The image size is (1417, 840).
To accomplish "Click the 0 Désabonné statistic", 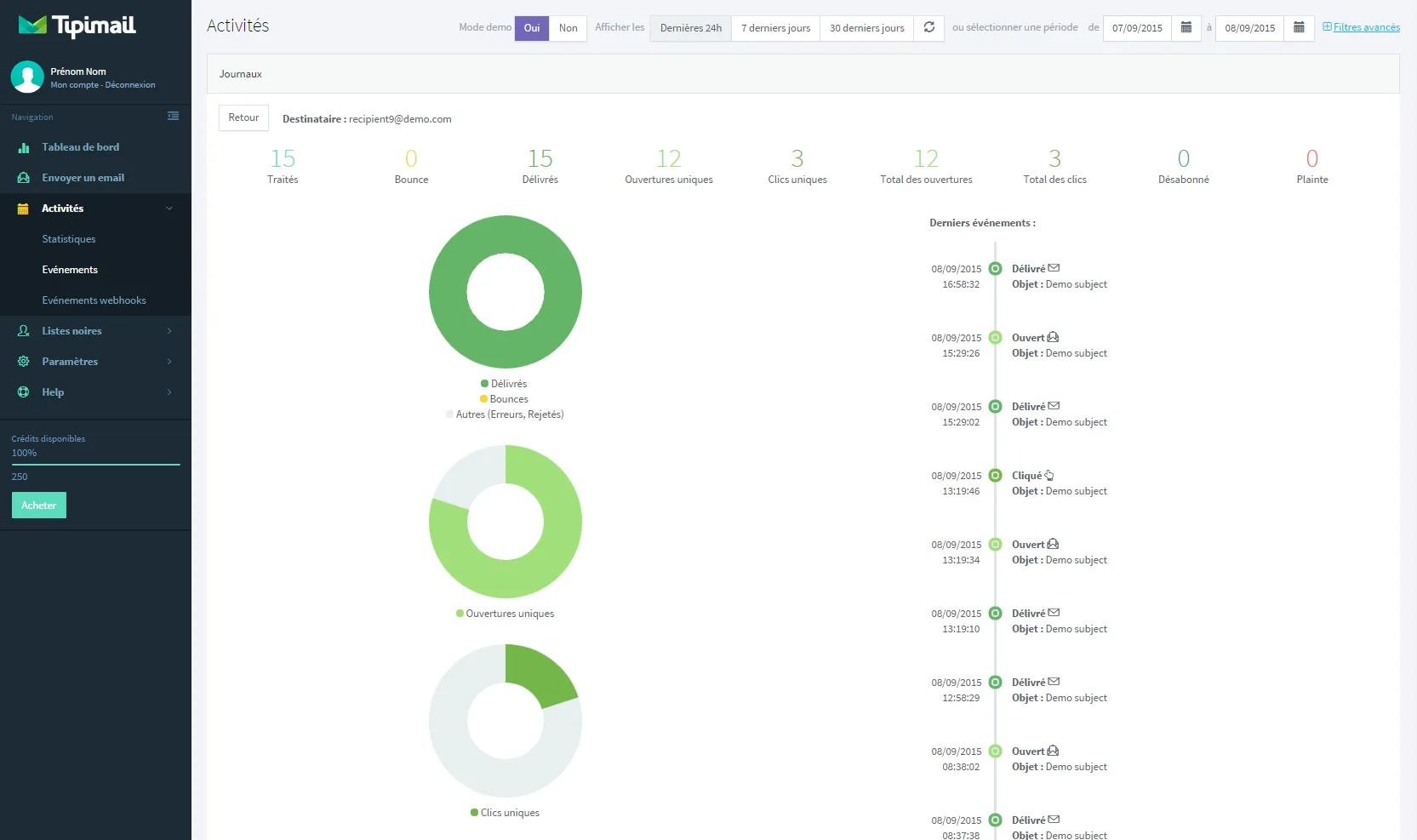I will coord(1183,166).
